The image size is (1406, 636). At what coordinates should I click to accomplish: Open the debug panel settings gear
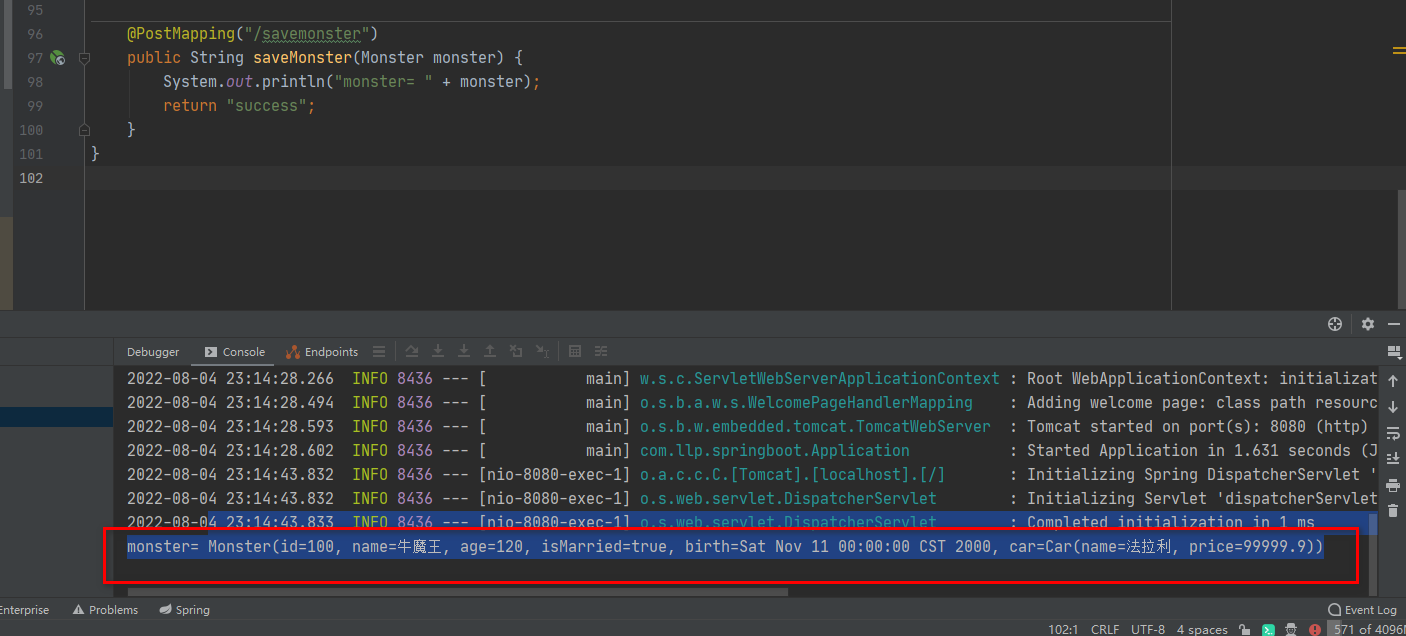coord(1368,324)
